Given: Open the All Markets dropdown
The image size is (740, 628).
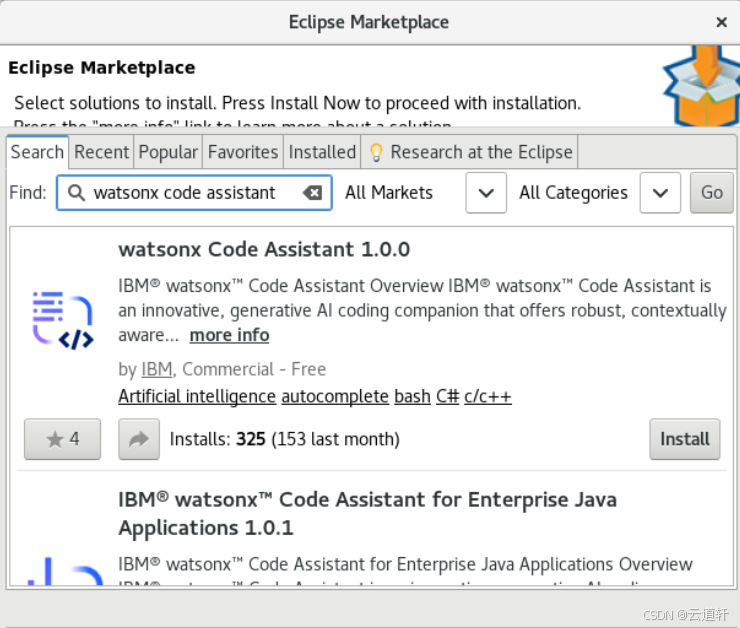Looking at the screenshot, I should click(x=486, y=193).
